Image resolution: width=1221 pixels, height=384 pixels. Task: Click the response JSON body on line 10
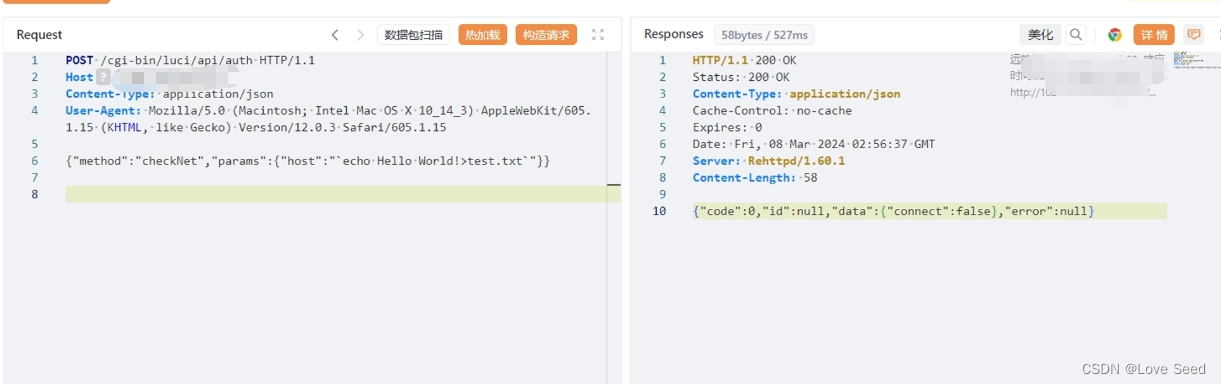[x=894, y=211]
